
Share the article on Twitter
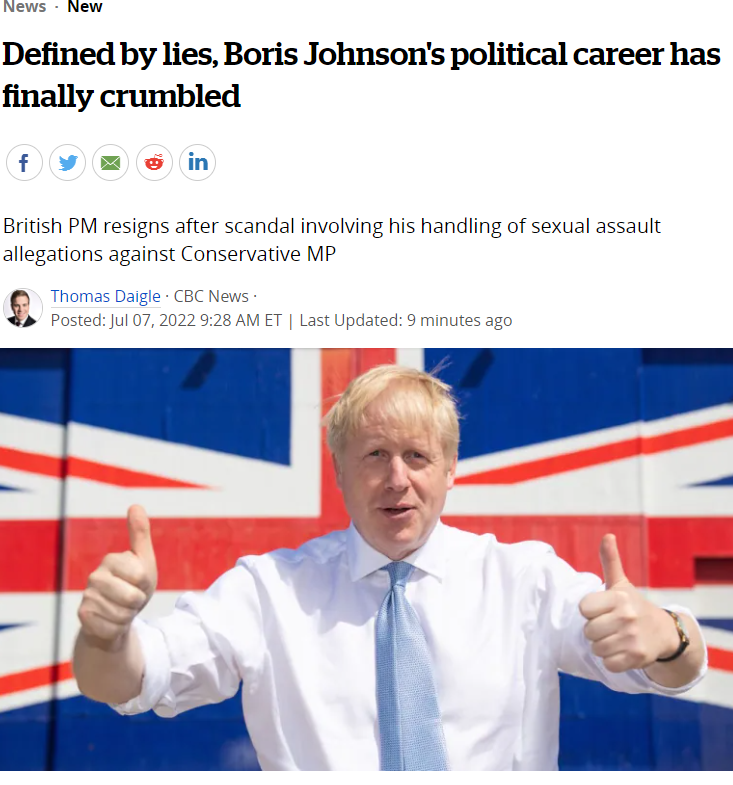(x=68, y=163)
